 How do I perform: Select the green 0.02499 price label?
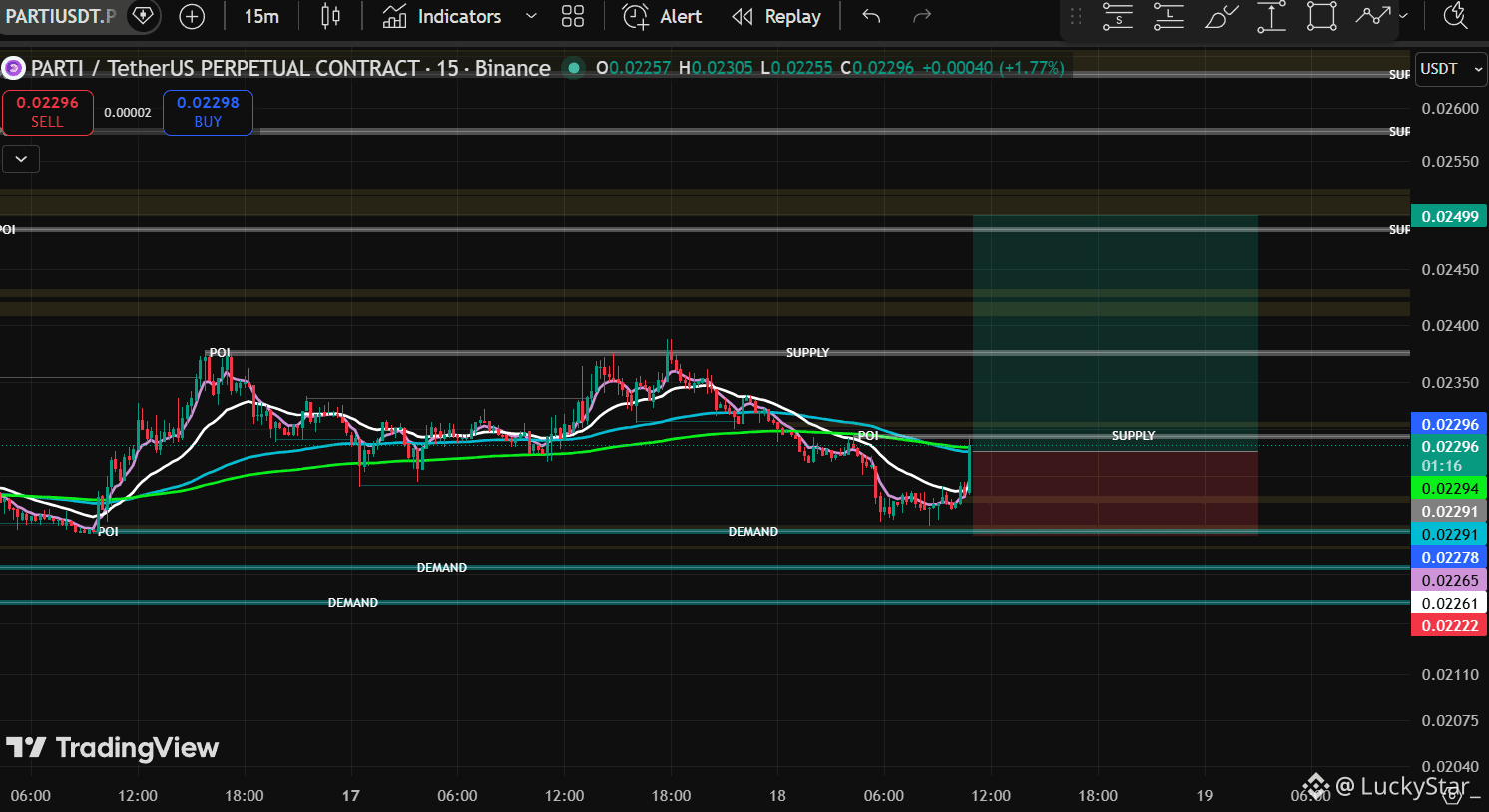tap(1449, 216)
